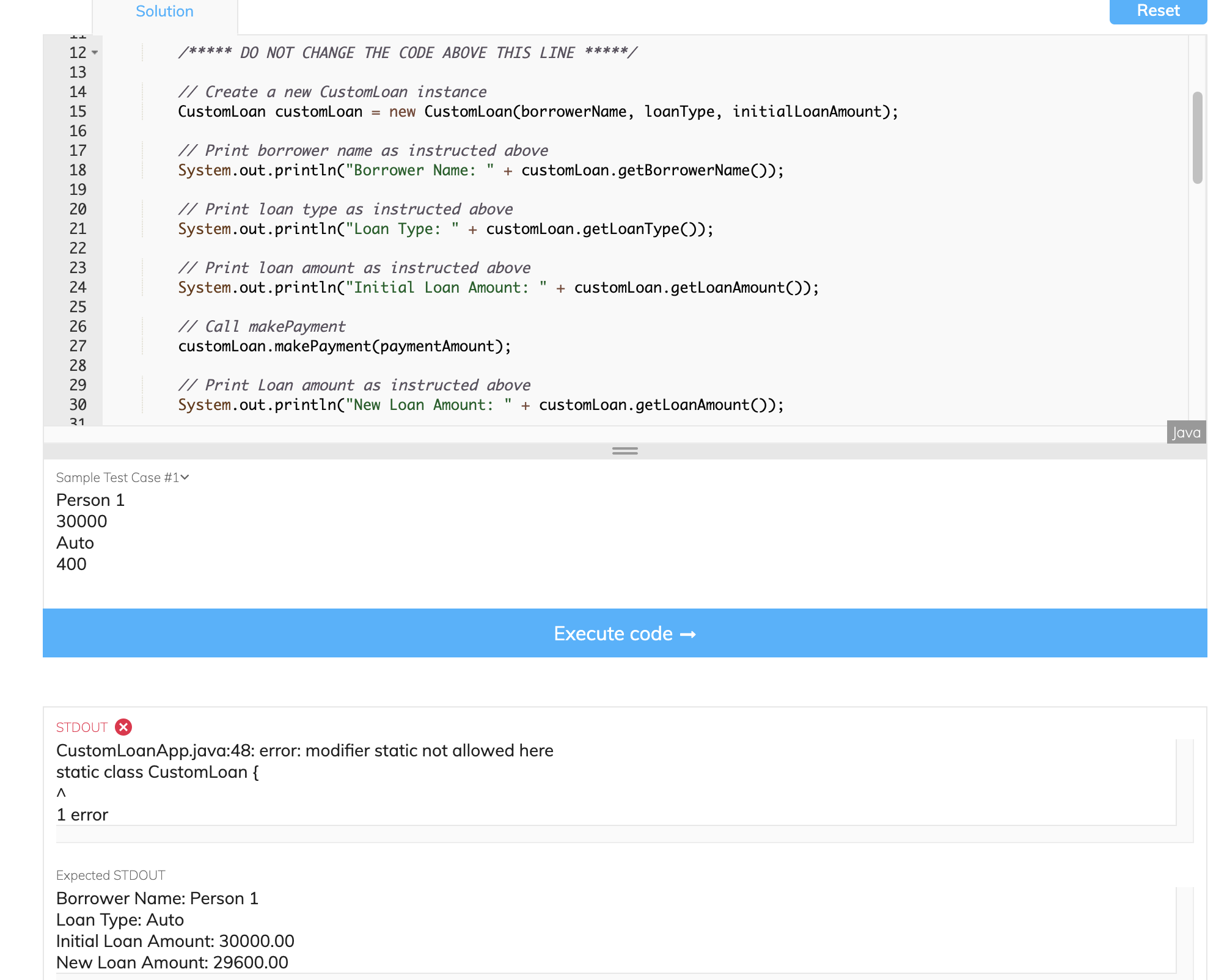The image size is (1216, 980).
Task: Click the panel divider handle icon
Action: click(624, 451)
